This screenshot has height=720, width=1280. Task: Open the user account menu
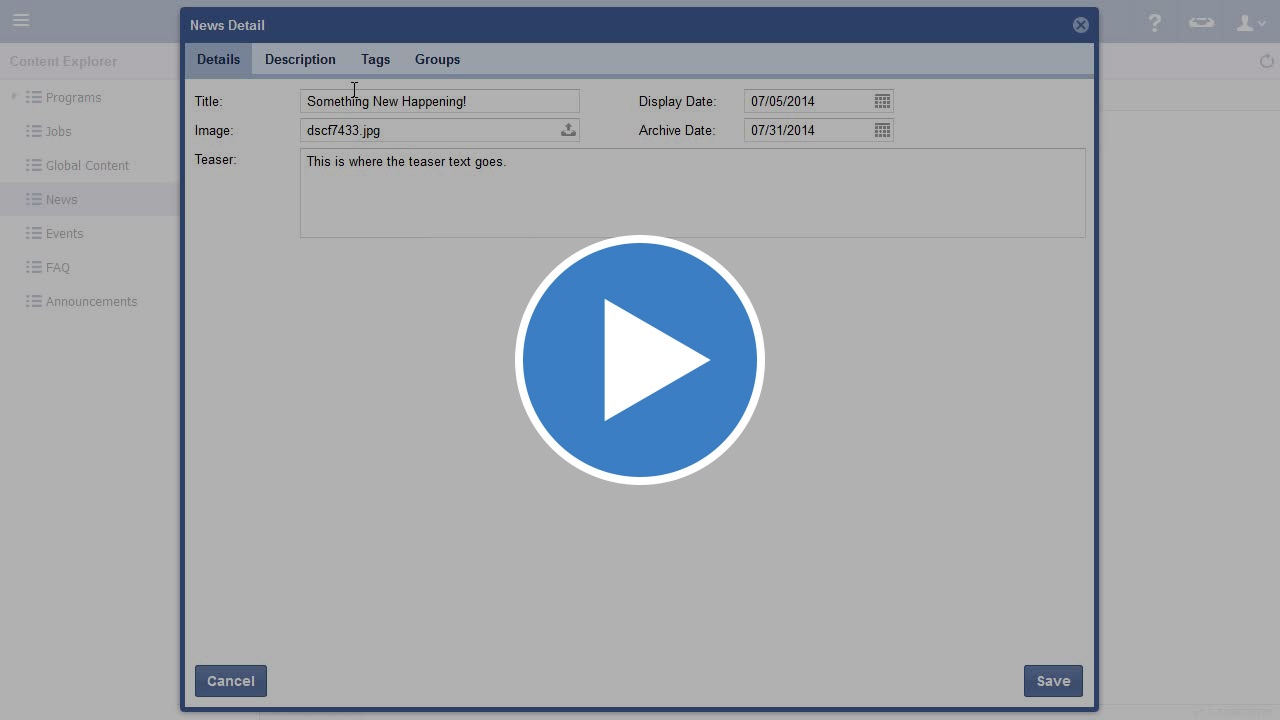pyautogui.click(x=1250, y=22)
